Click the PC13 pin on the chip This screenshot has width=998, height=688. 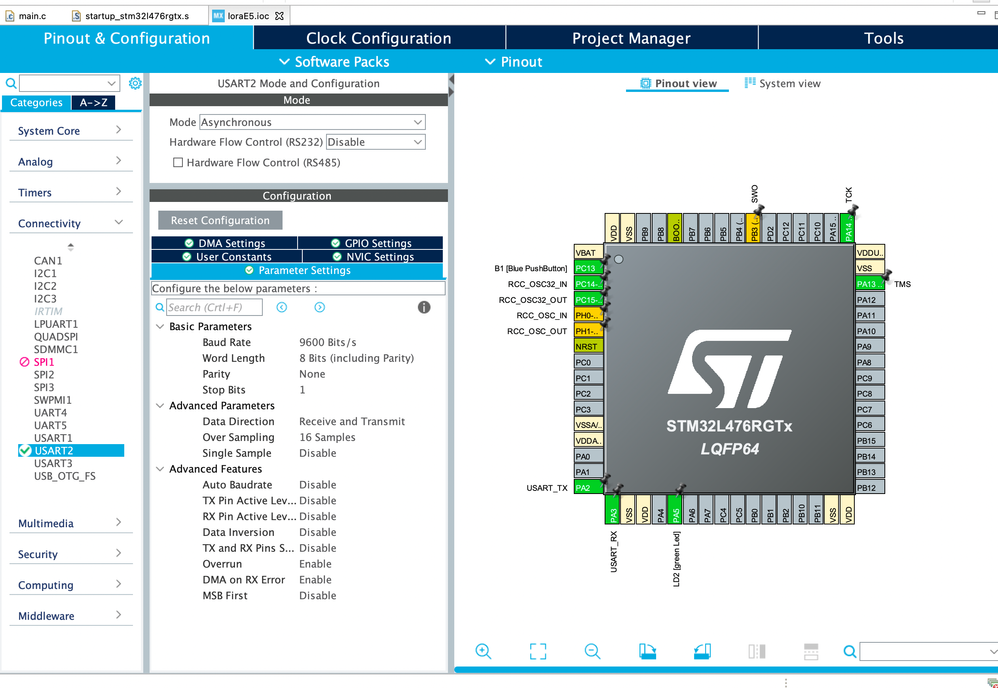[588, 268]
